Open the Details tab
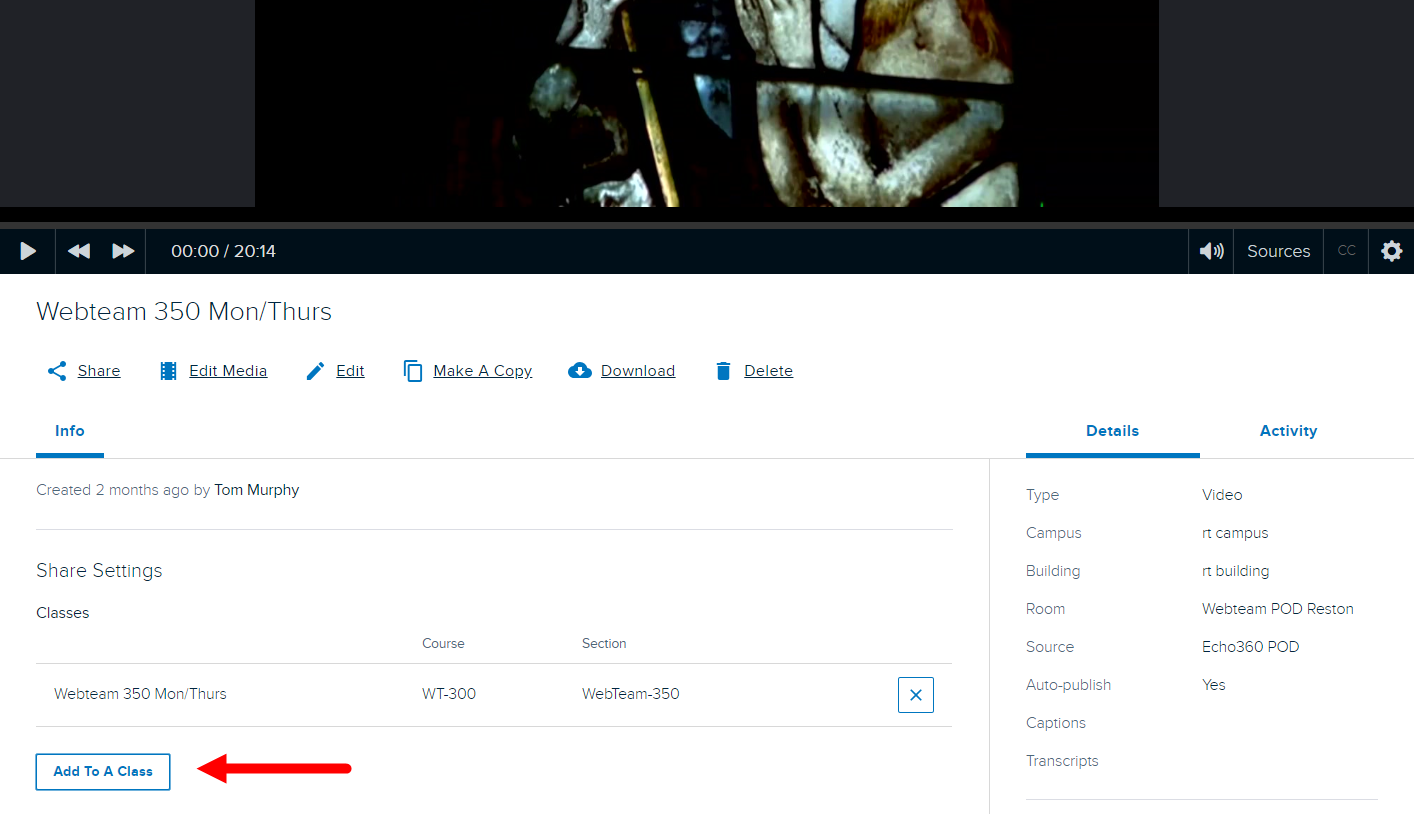 coord(1112,431)
